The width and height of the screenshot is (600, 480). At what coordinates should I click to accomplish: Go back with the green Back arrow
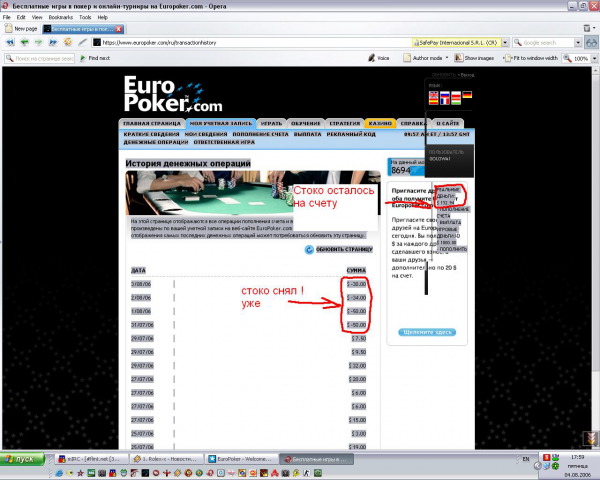(x=24, y=42)
